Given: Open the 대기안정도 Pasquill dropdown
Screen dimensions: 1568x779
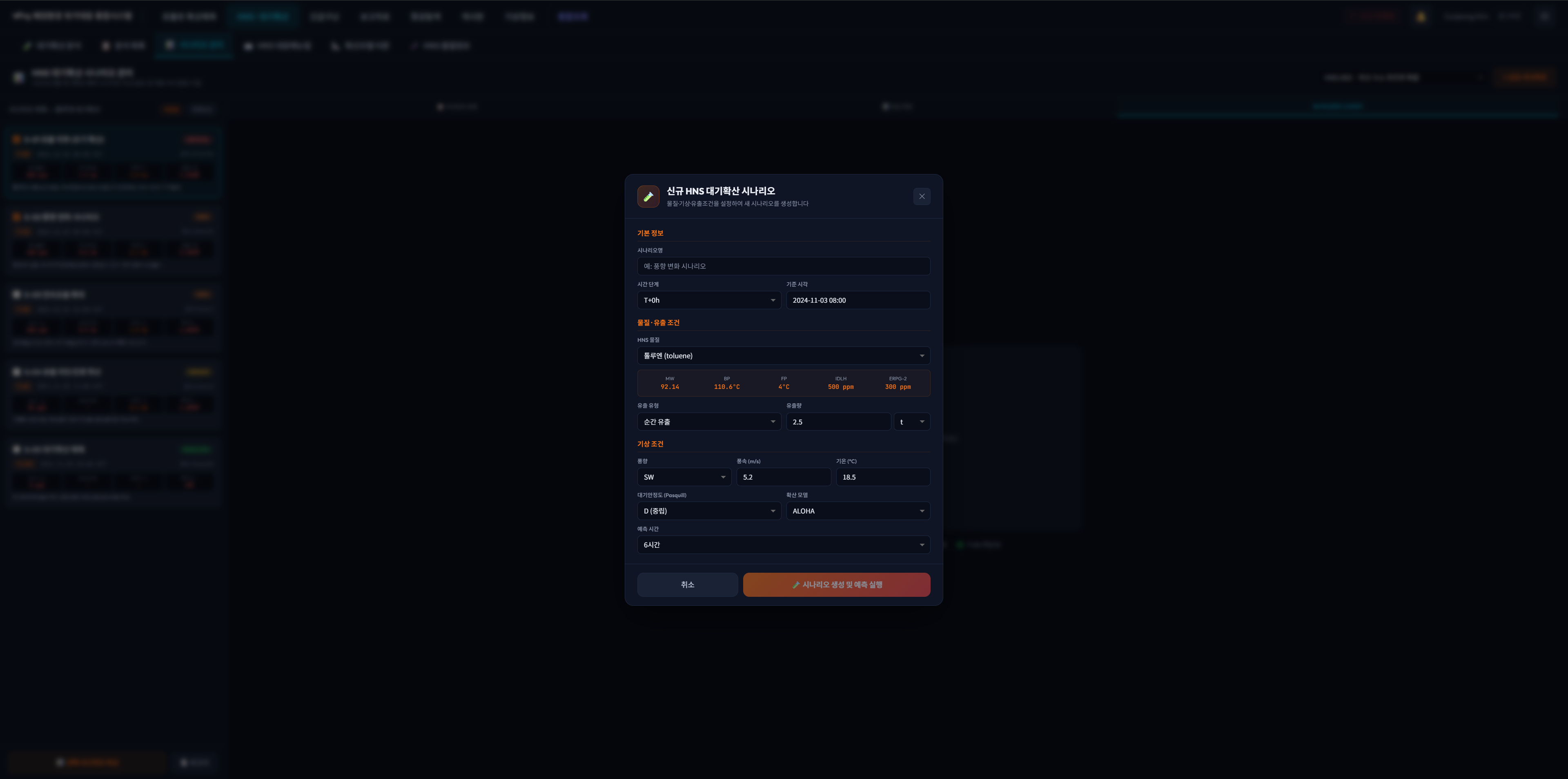Looking at the screenshot, I should pos(708,511).
